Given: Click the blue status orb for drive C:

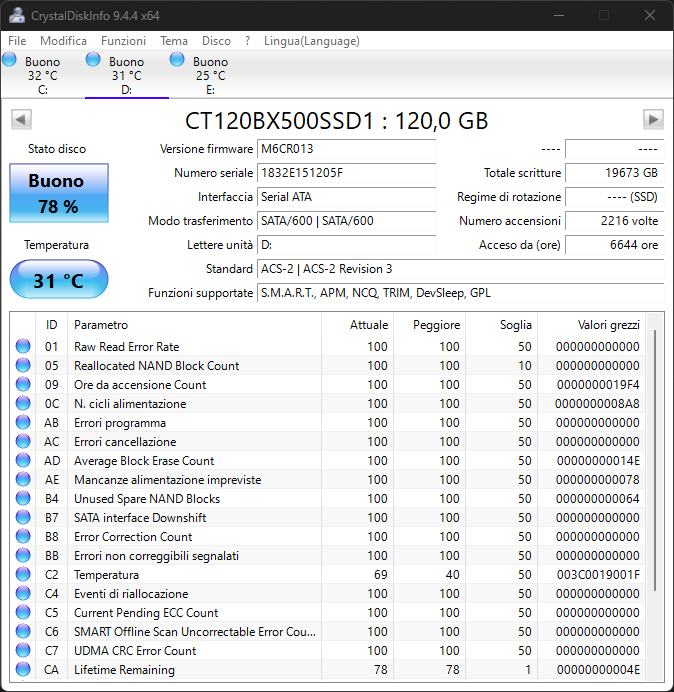Looking at the screenshot, I should click(x=9, y=60).
